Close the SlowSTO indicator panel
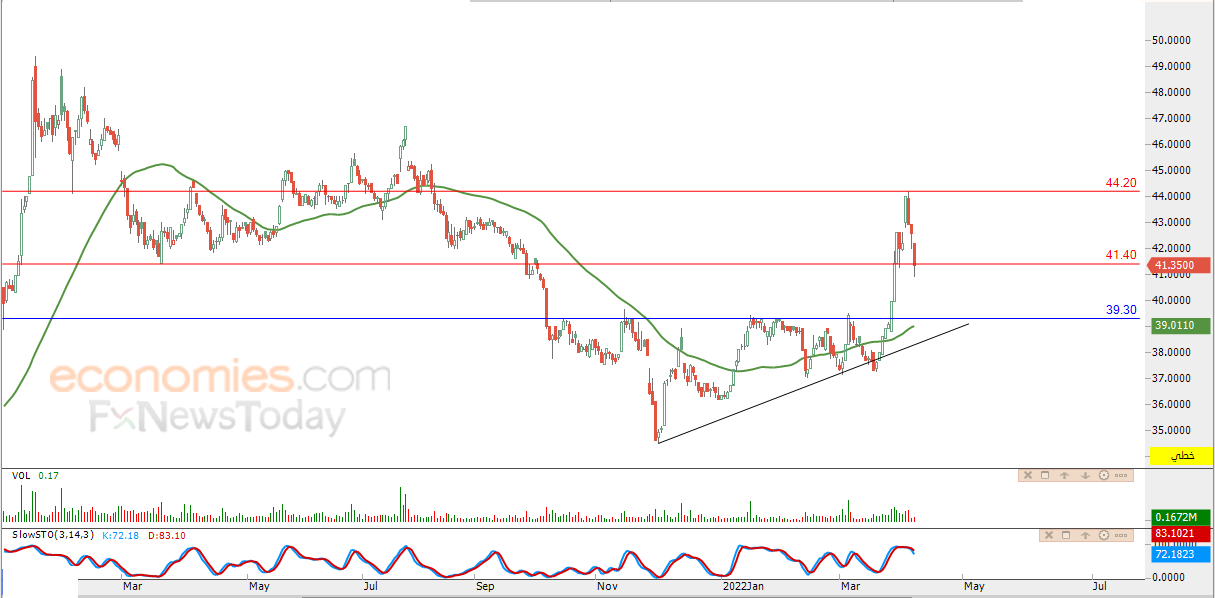Viewport: 1215px width, 598px height. click(x=1049, y=535)
